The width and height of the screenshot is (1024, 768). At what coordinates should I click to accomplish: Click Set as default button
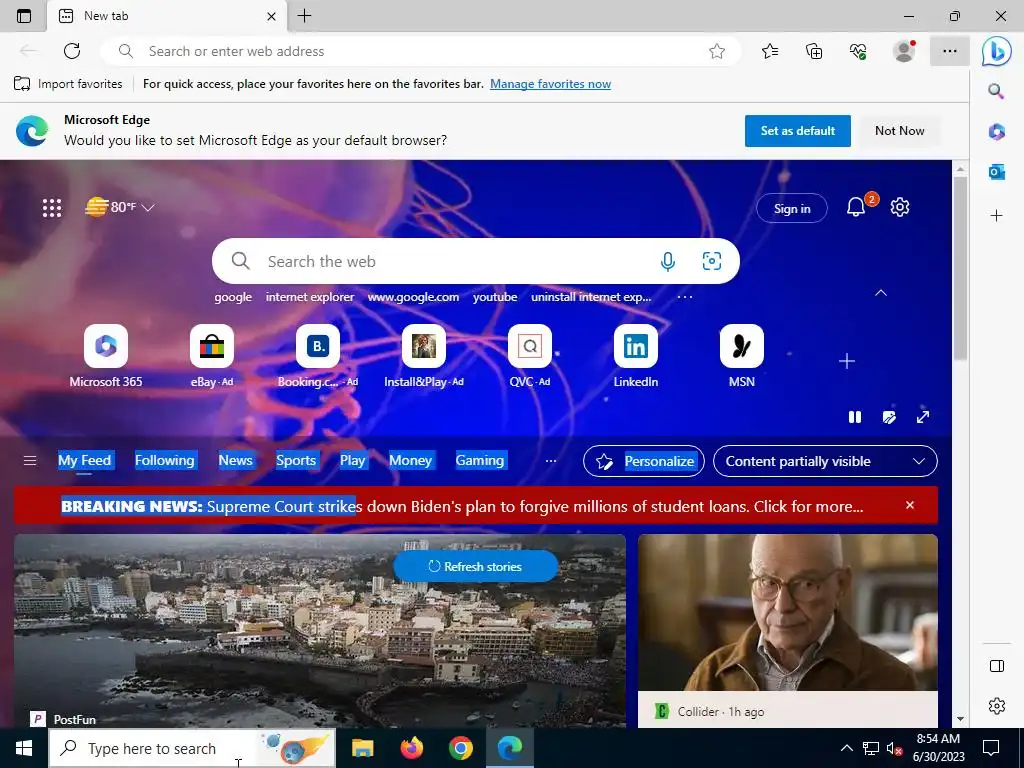tap(797, 131)
